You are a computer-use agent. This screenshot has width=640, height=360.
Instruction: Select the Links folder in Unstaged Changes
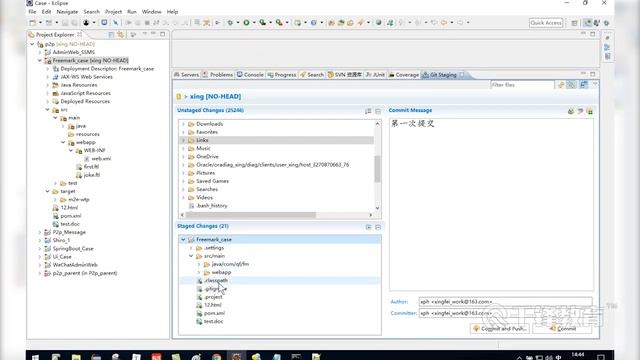point(276,140)
